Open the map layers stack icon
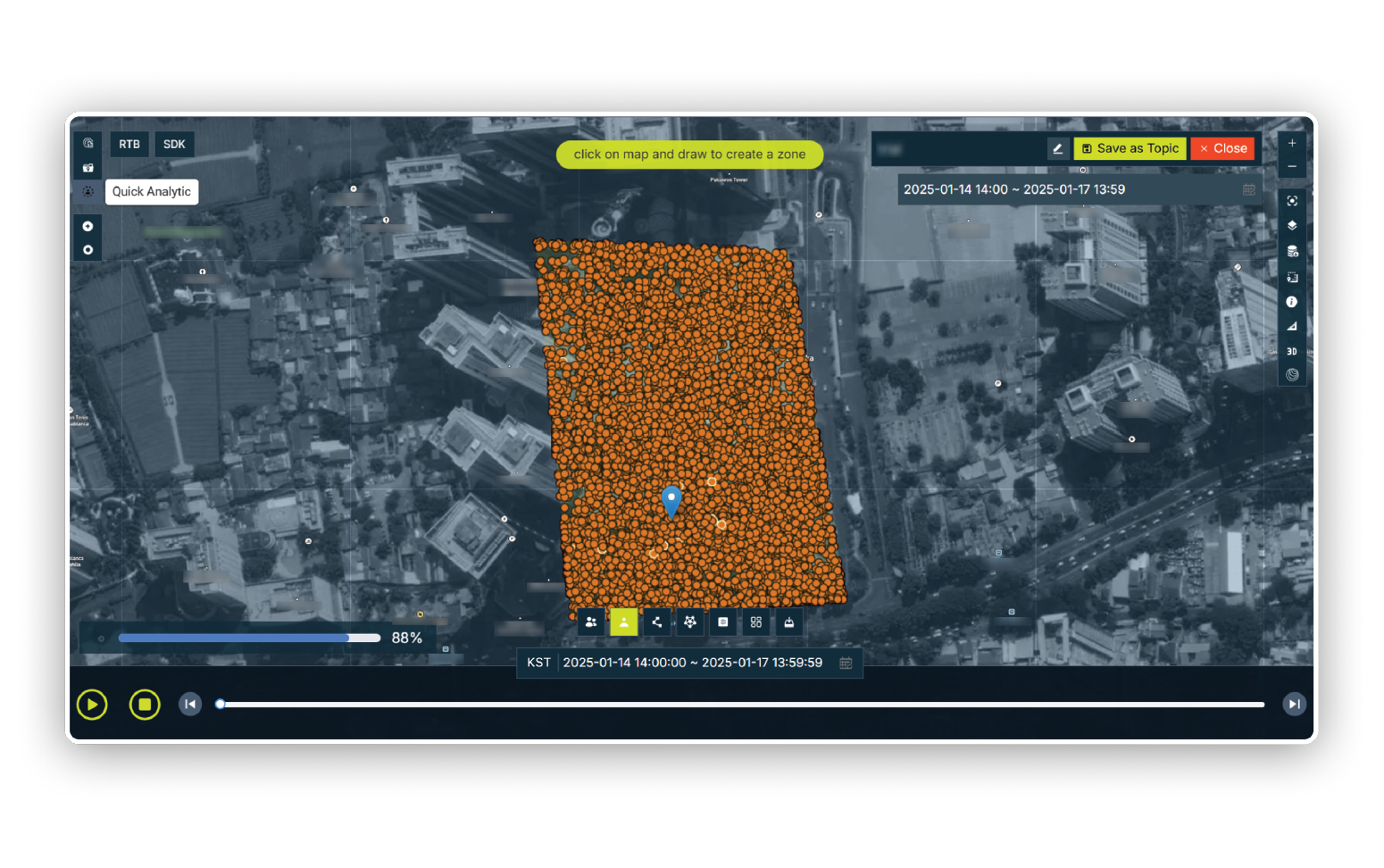Viewport: 1384px width, 868px height. coord(1292,226)
